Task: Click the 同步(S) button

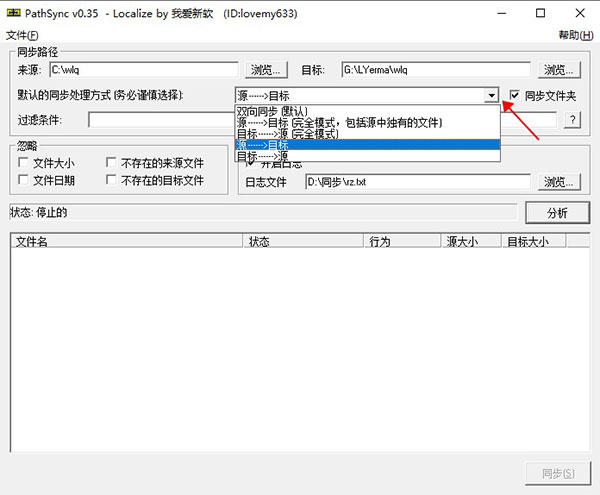Action: pyautogui.click(x=558, y=474)
